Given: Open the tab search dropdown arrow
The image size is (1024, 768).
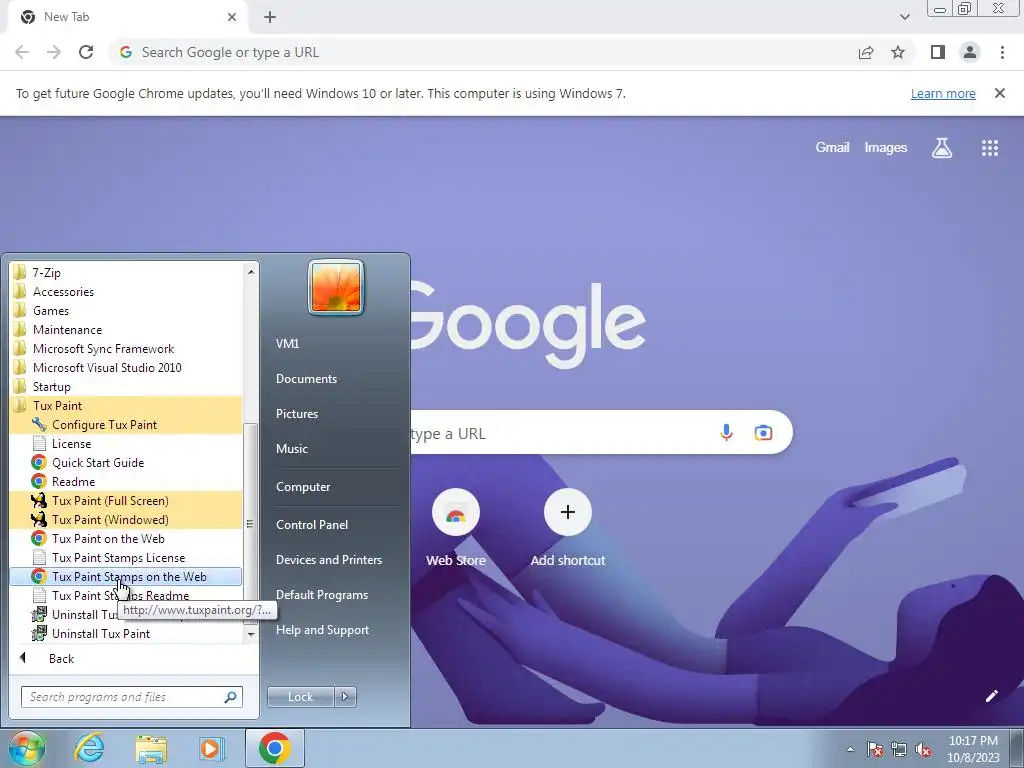Looking at the screenshot, I should [x=904, y=17].
